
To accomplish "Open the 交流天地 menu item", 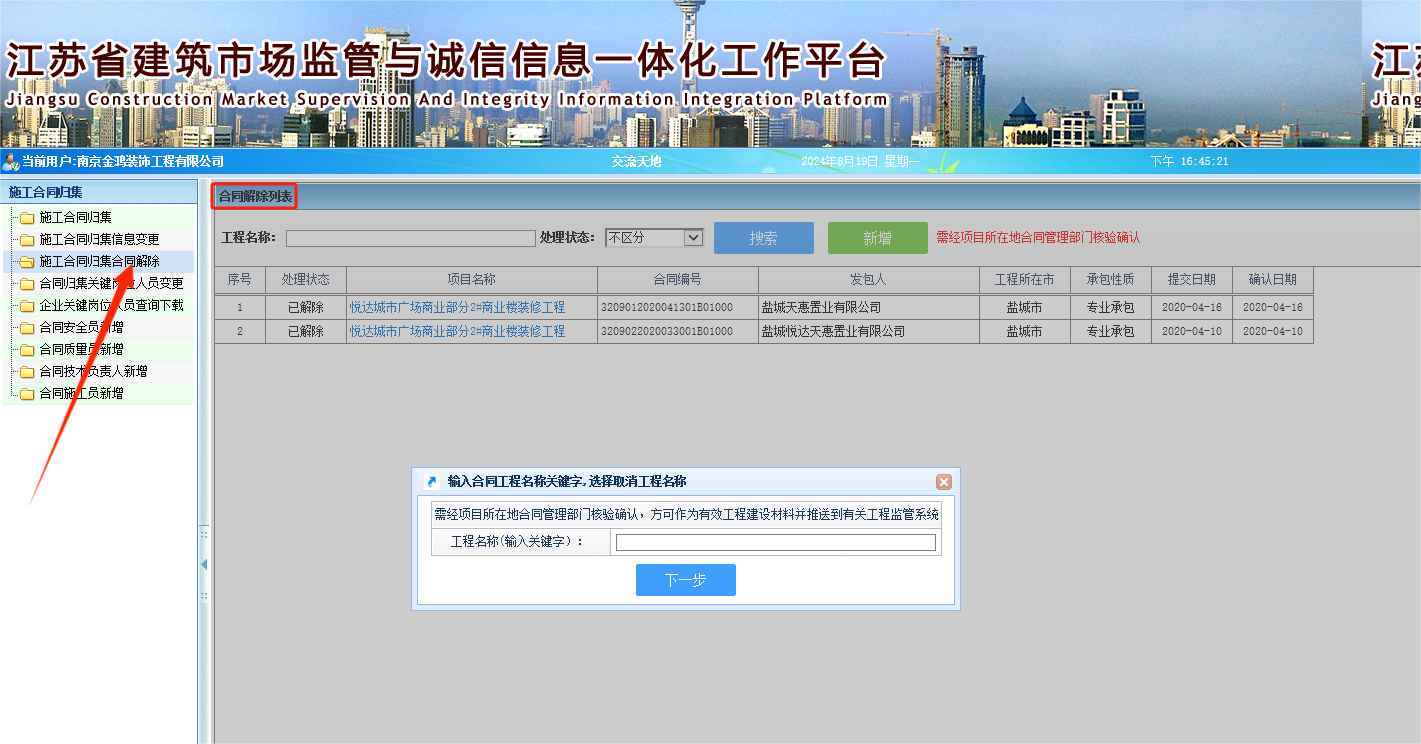I will click(x=636, y=162).
